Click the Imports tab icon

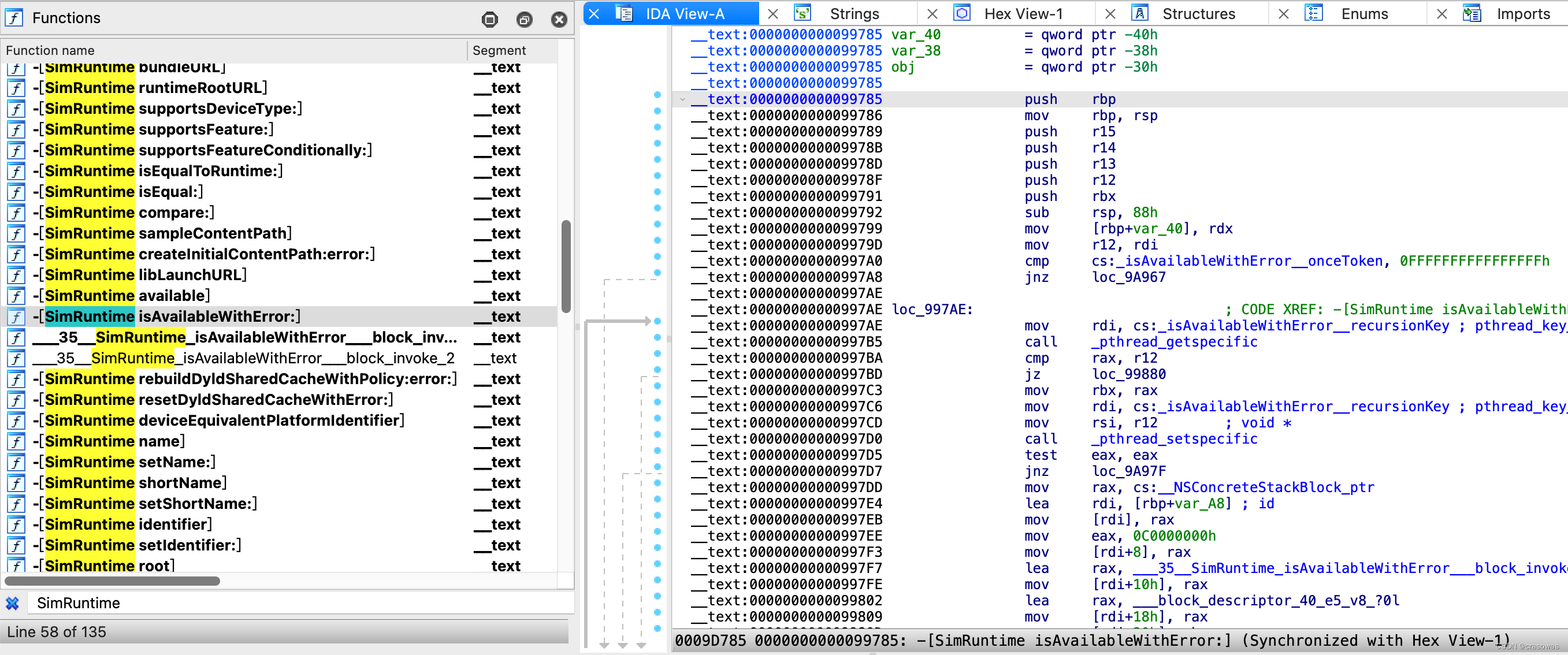[x=1471, y=13]
